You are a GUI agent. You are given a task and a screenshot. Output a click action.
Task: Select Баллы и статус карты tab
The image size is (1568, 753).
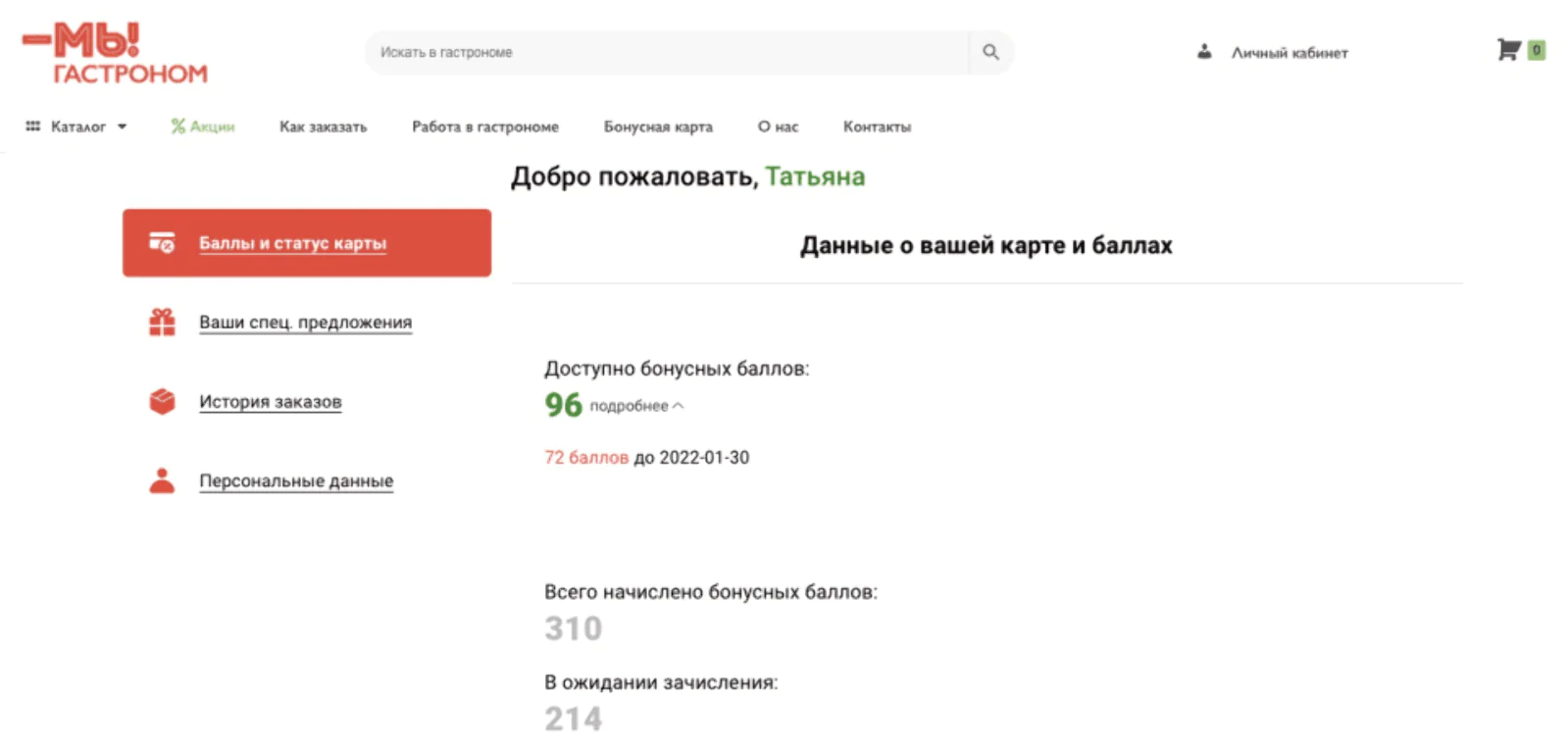pyautogui.click(x=307, y=242)
